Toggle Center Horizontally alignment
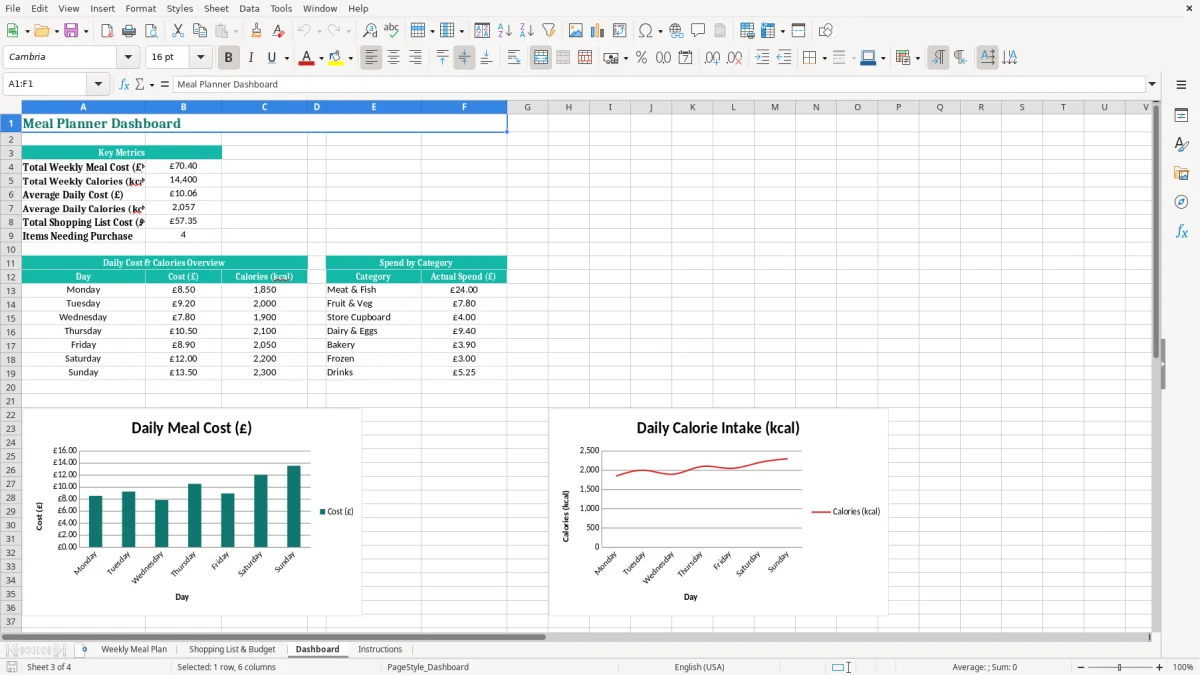Image resolution: width=1200 pixels, height=675 pixels. tap(393, 58)
